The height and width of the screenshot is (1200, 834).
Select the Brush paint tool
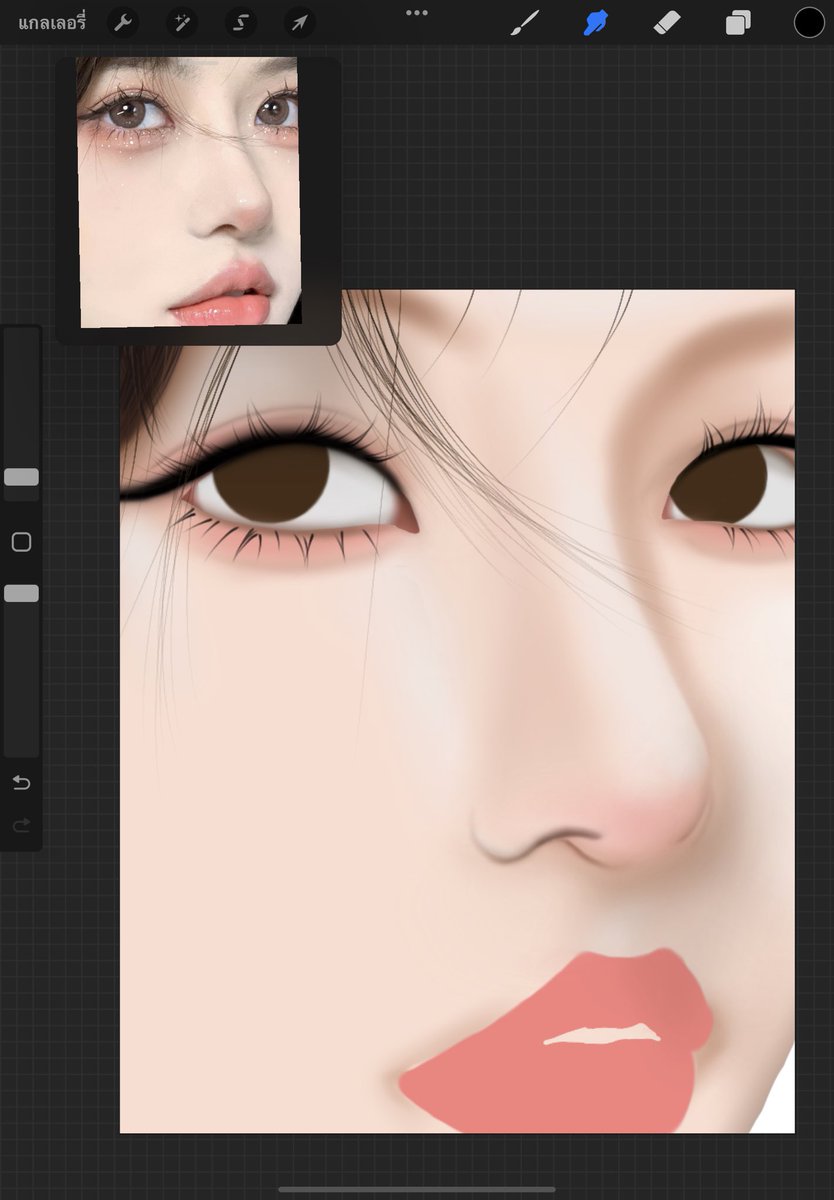tap(525, 22)
